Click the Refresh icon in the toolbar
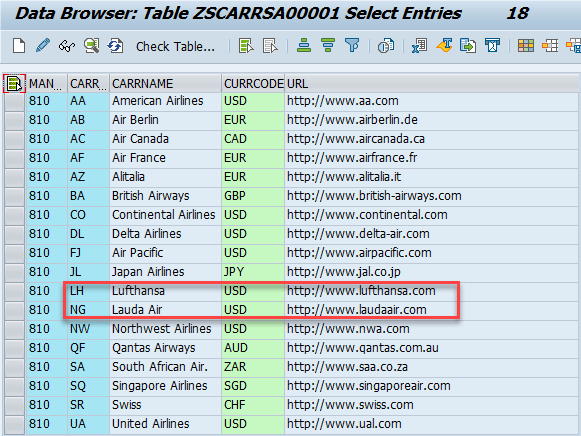Screen dimensions: 581x436 tap(115, 46)
